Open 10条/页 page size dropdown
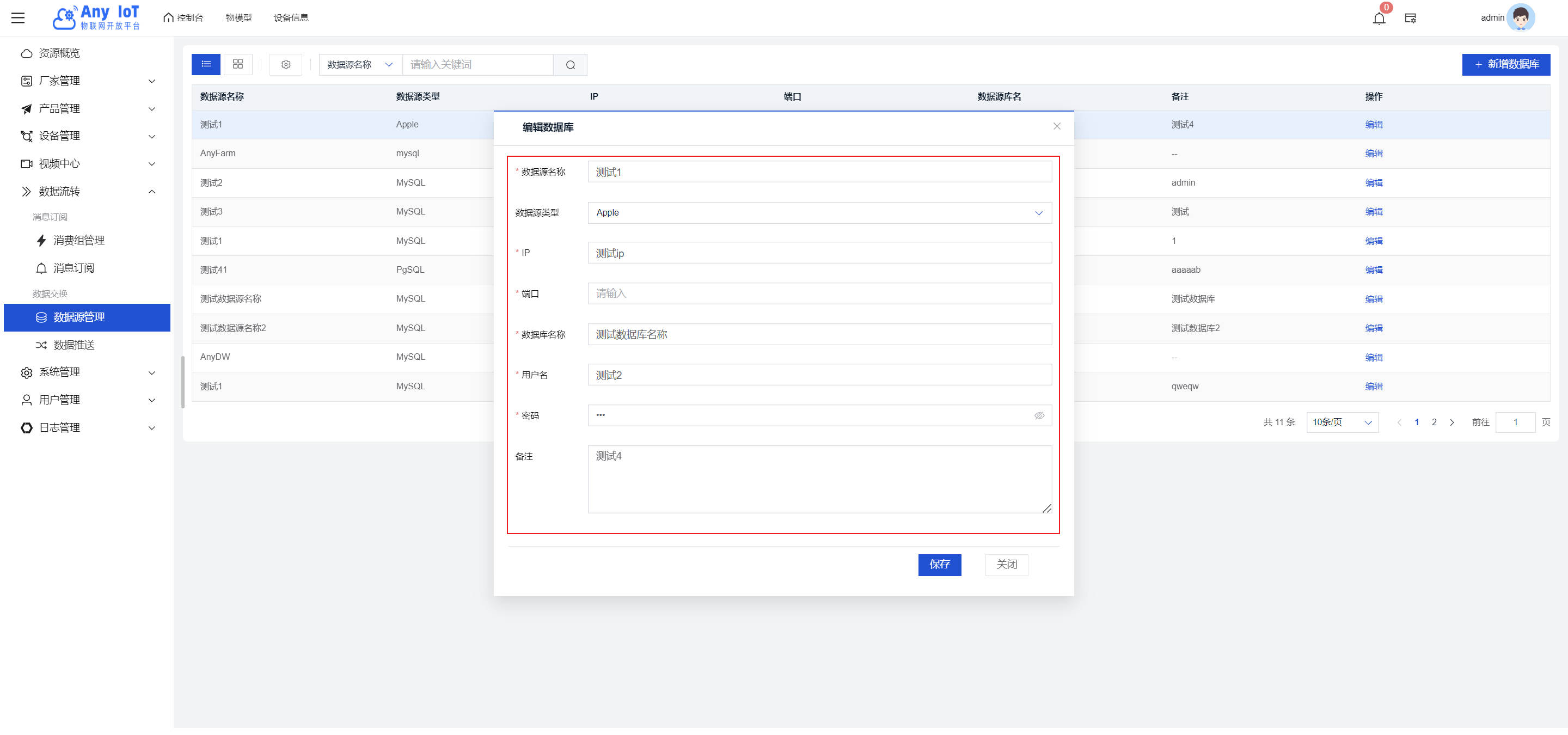This screenshot has width=1568, height=735. [x=1342, y=422]
